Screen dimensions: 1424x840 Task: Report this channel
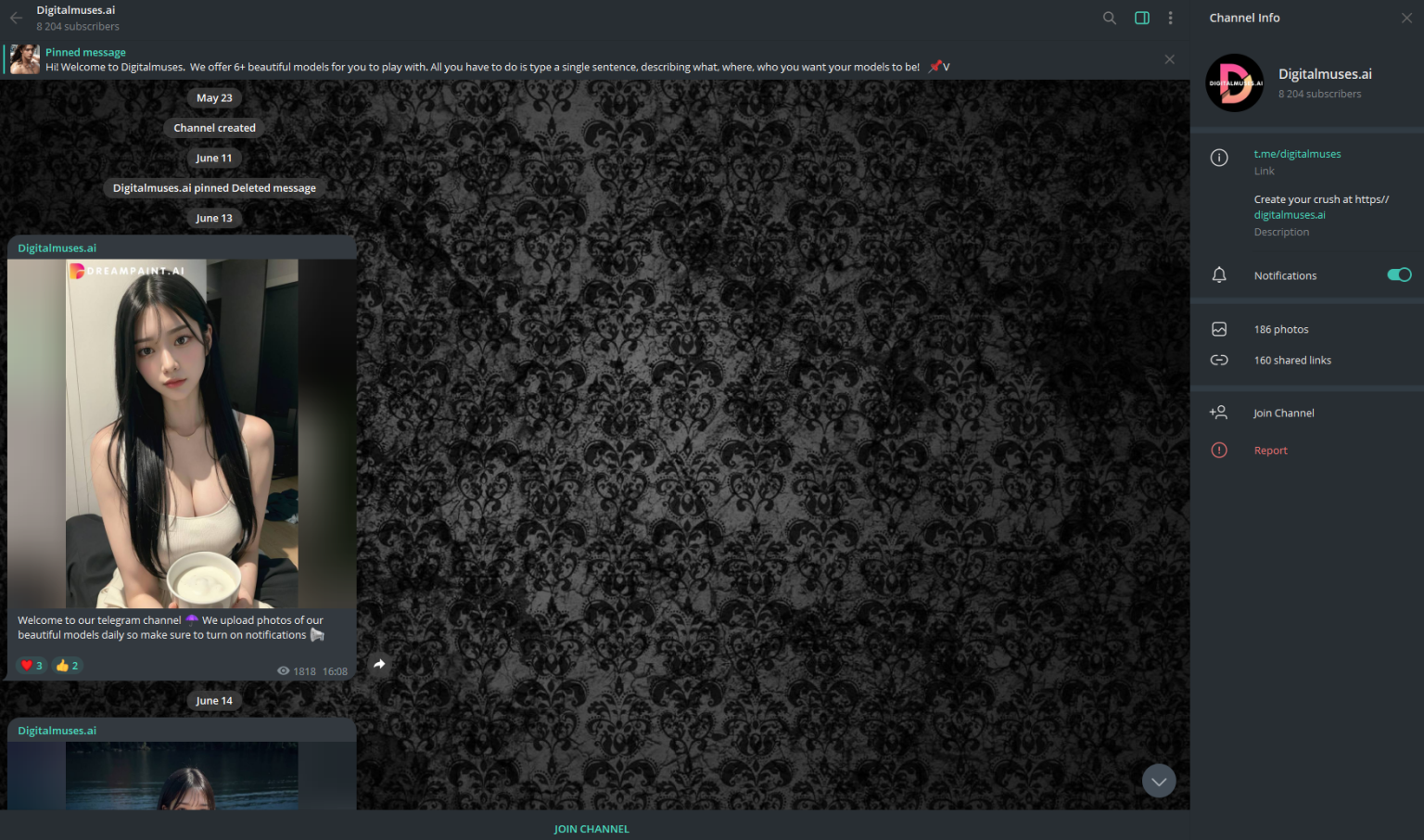[x=1270, y=451]
